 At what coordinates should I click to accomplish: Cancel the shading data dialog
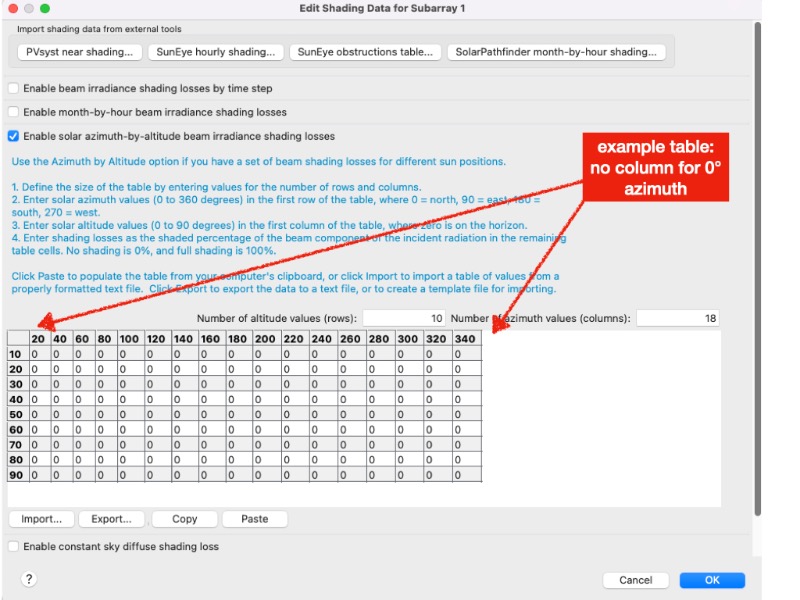[x=636, y=580]
